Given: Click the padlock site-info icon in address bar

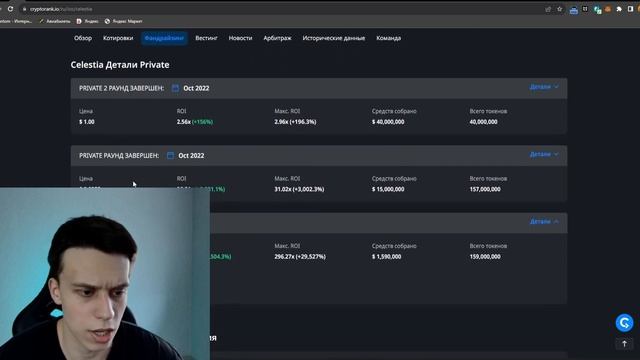Looking at the screenshot, I should (x=24, y=9).
